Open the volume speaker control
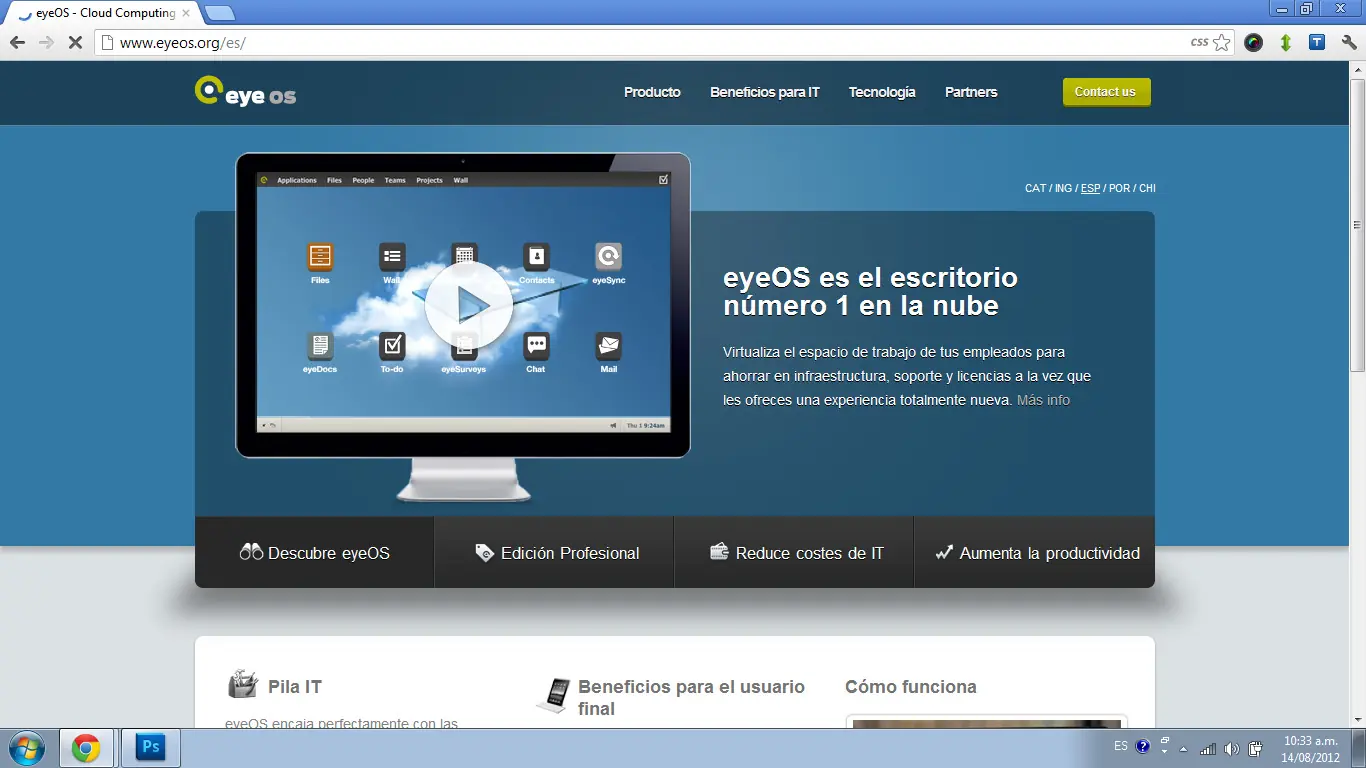The width and height of the screenshot is (1366, 768). (x=1231, y=749)
